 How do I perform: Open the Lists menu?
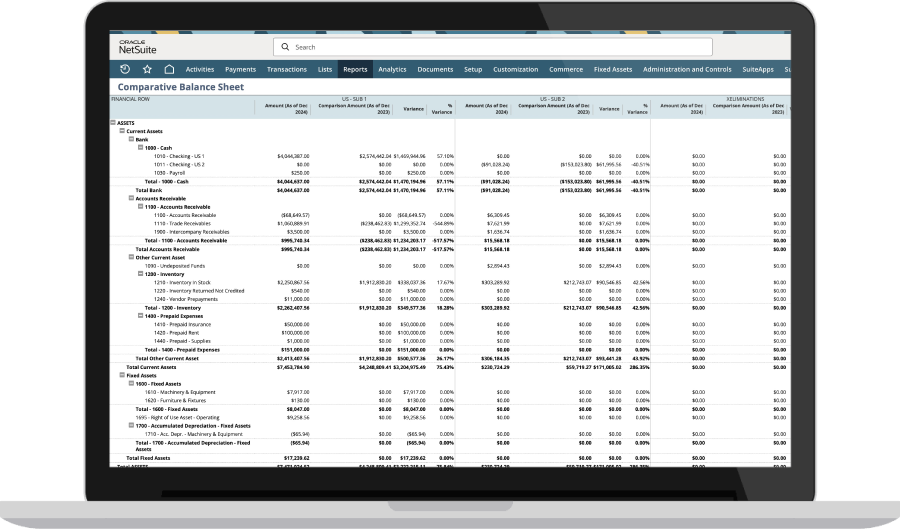[x=325, y=69]
